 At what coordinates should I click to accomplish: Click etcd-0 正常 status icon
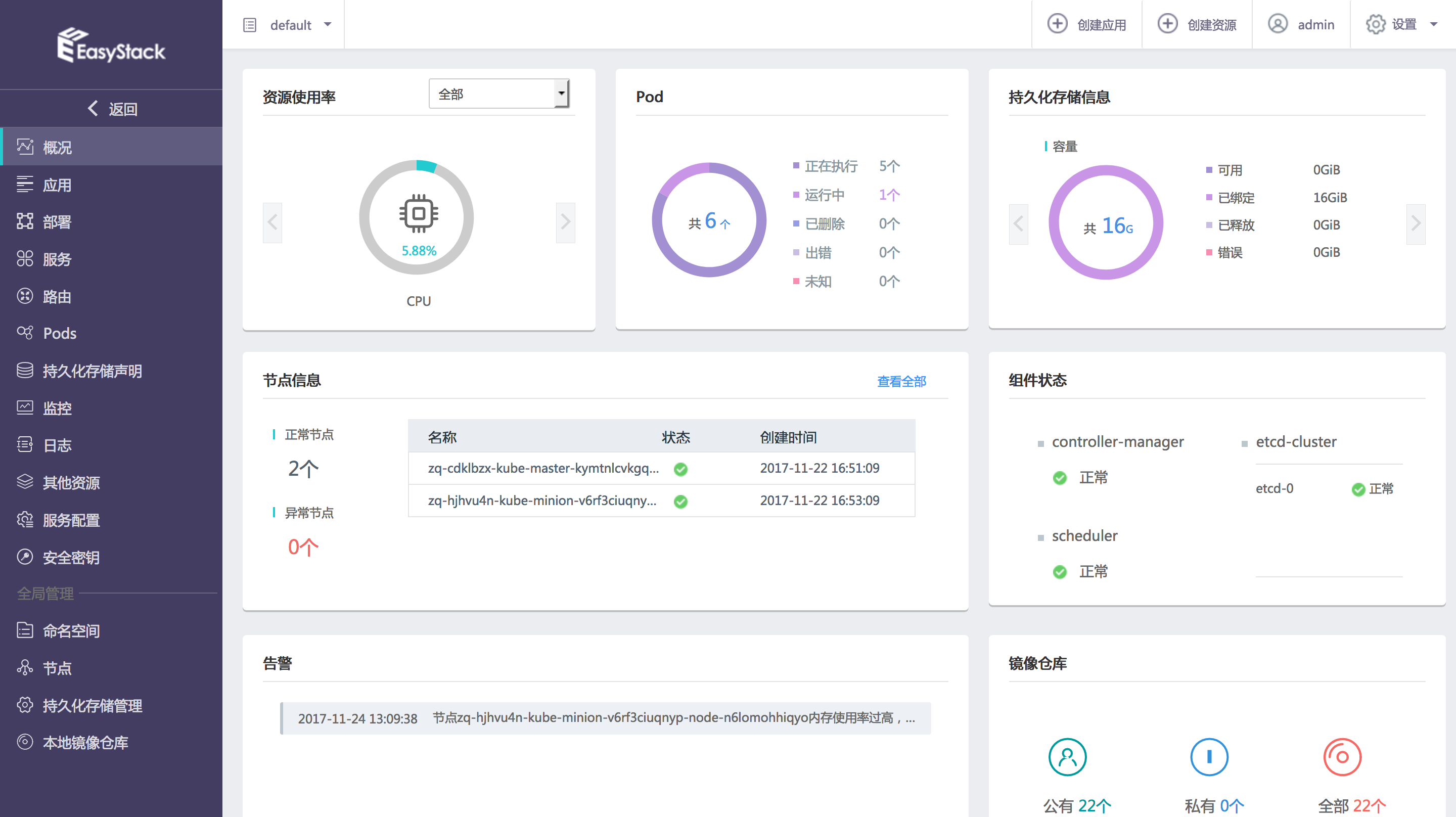pos(1358,489)
